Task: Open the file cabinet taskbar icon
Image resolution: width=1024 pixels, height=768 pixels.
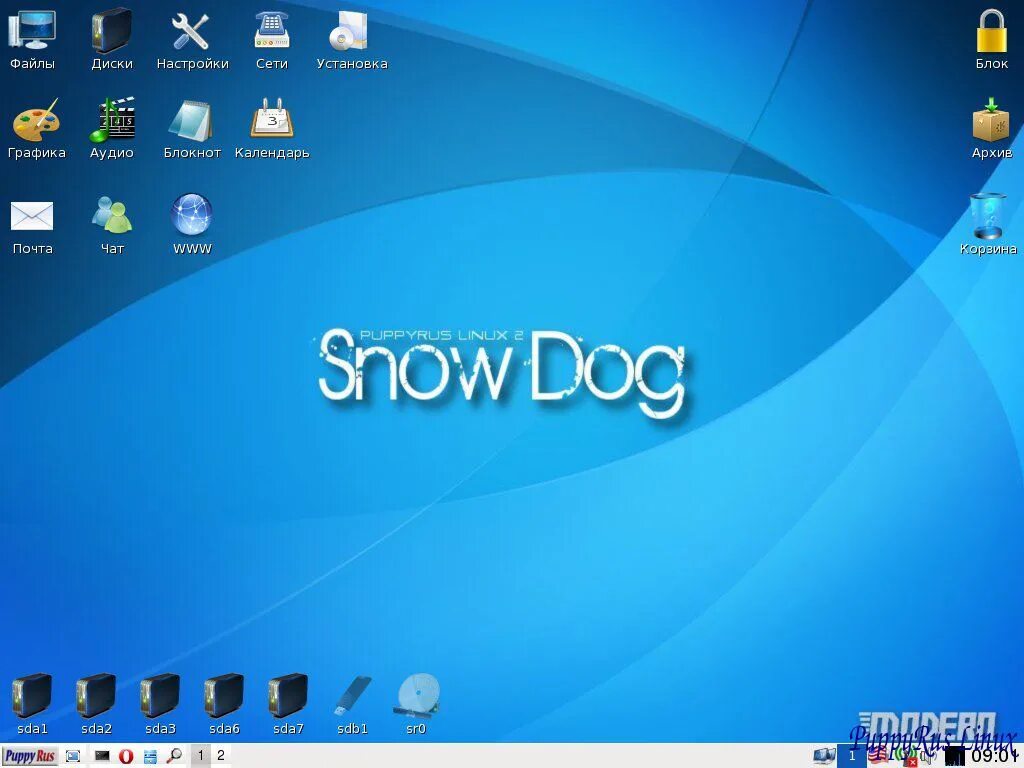Action: pos(150,756)
